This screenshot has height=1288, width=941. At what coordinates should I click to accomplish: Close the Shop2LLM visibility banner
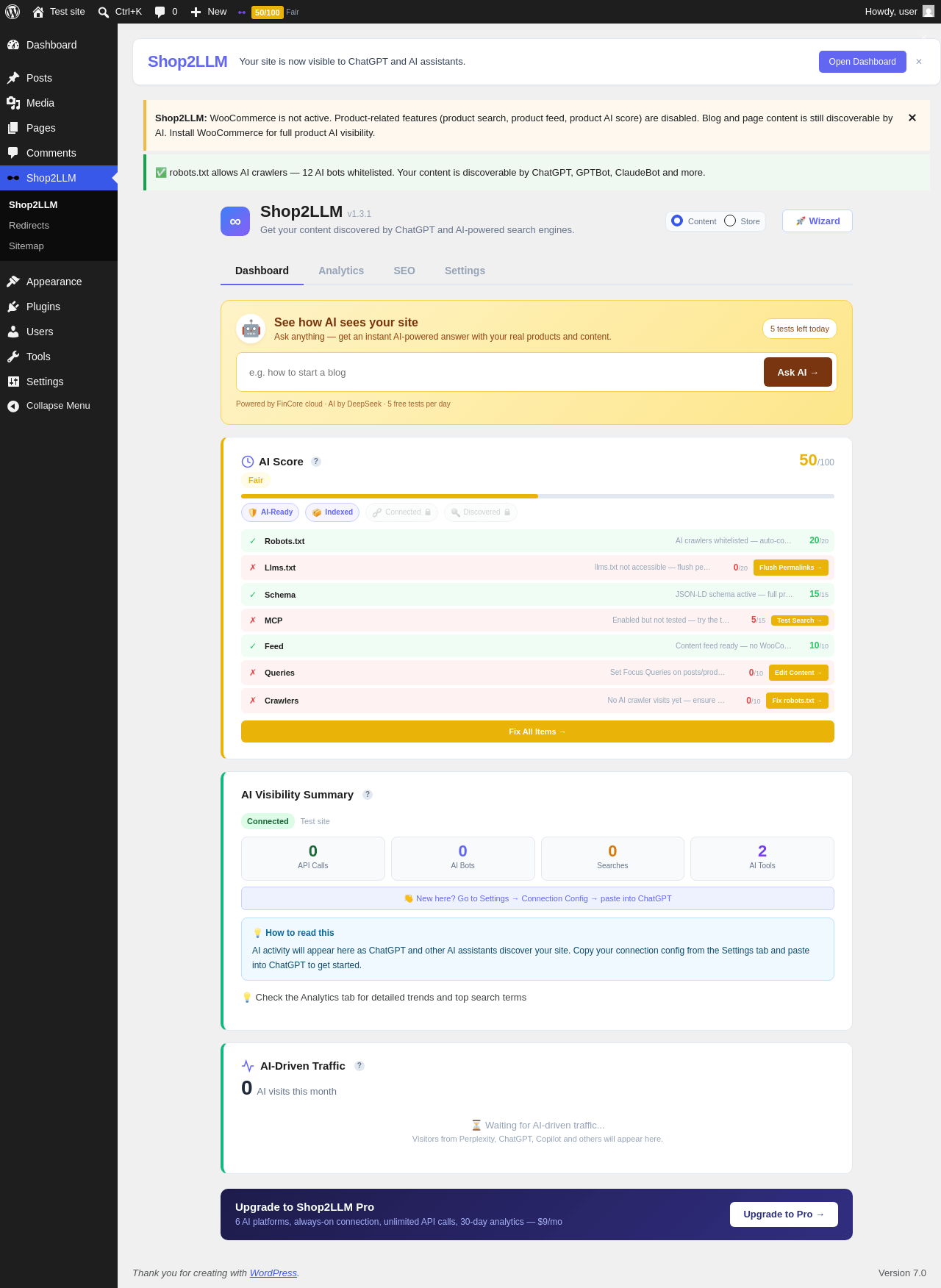click(919, 62)
